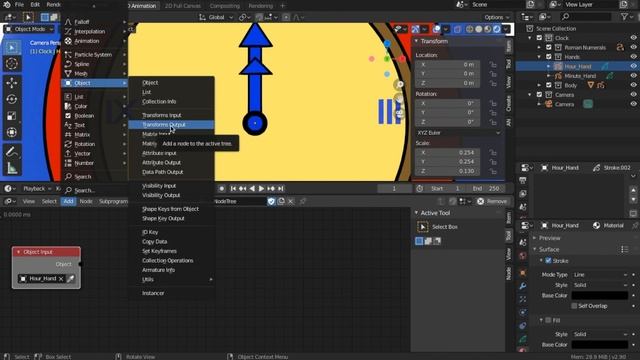Activate the Move tool
This screenshot has height=360, width=640.
[12, 83]
